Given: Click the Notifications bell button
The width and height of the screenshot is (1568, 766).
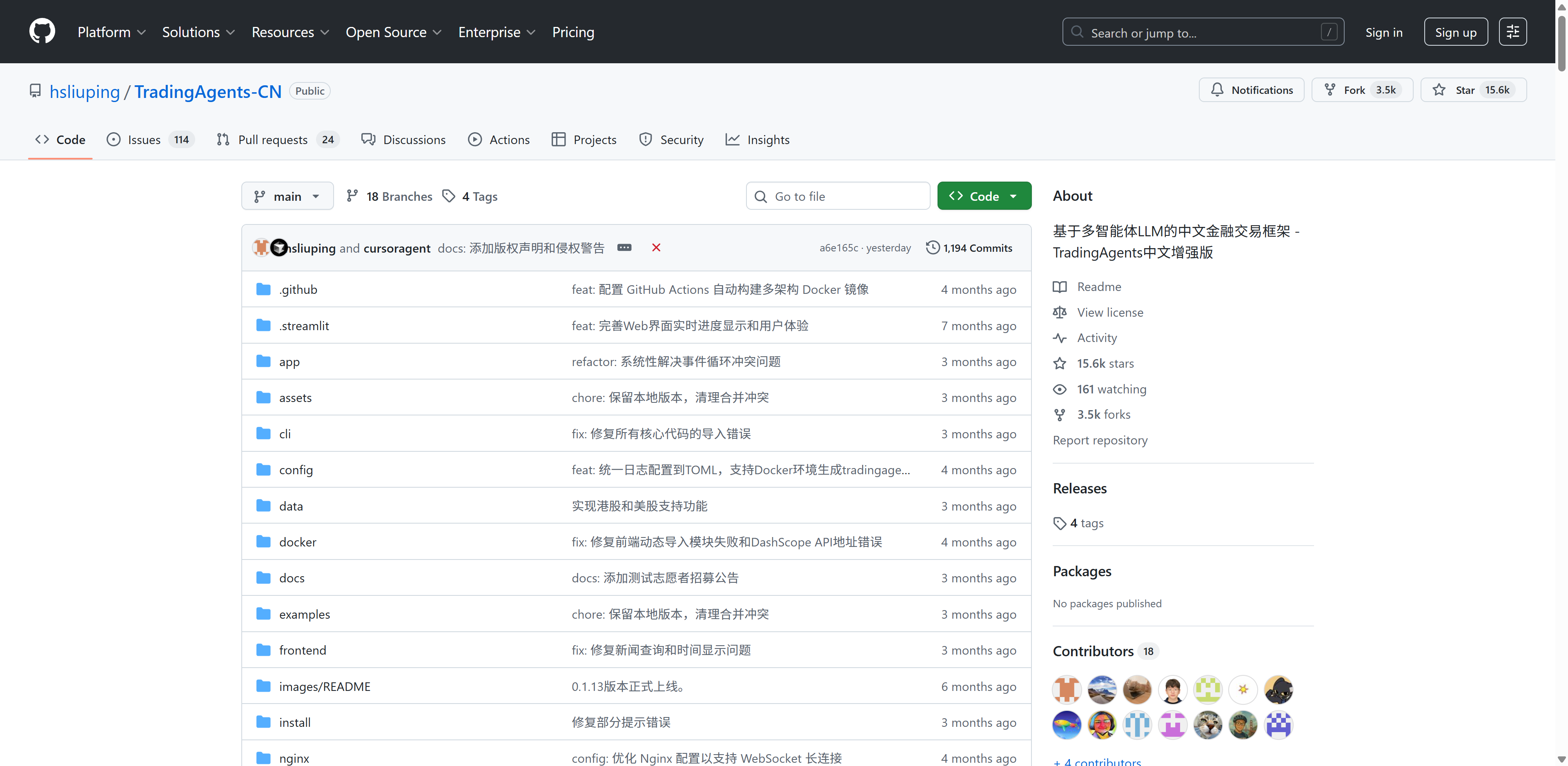Looking at the screenshot, I should [x=1251, y=90].
